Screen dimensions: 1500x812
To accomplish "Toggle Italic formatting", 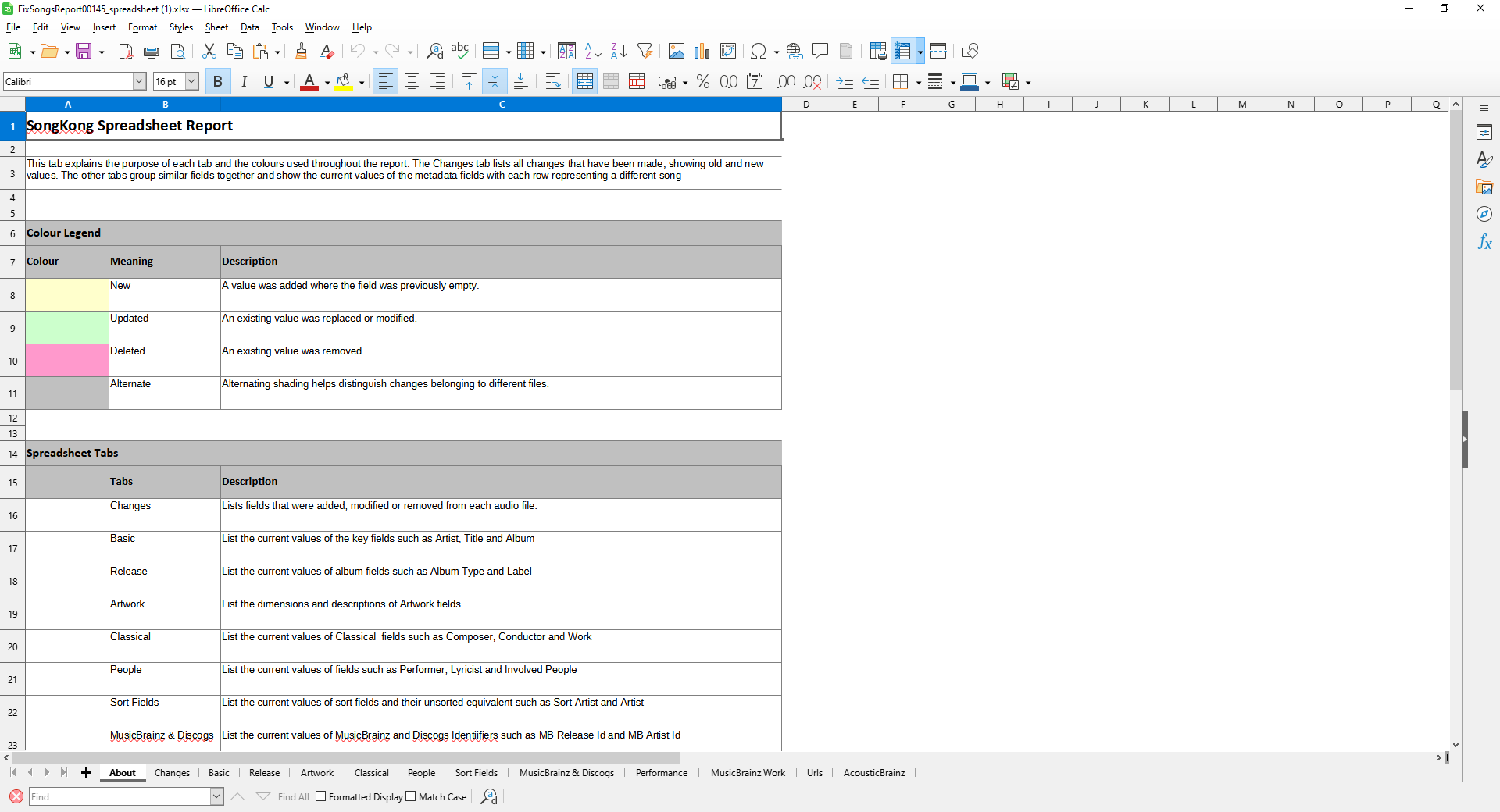I will (x=244, y=82).
